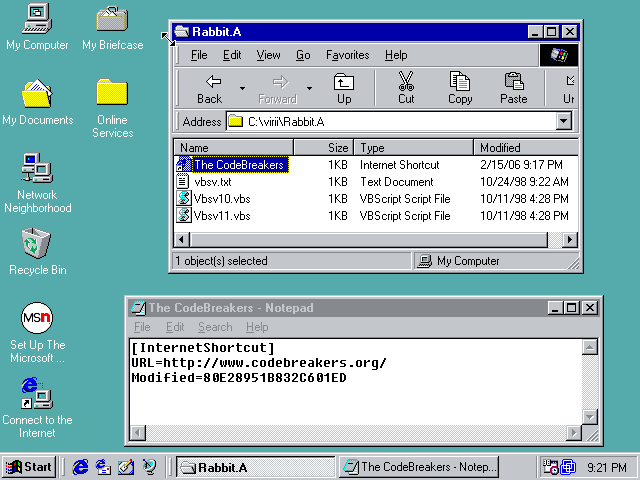640x480 pixels.
Task: Click file list scroll right arrow
Action: click(569, 240)
